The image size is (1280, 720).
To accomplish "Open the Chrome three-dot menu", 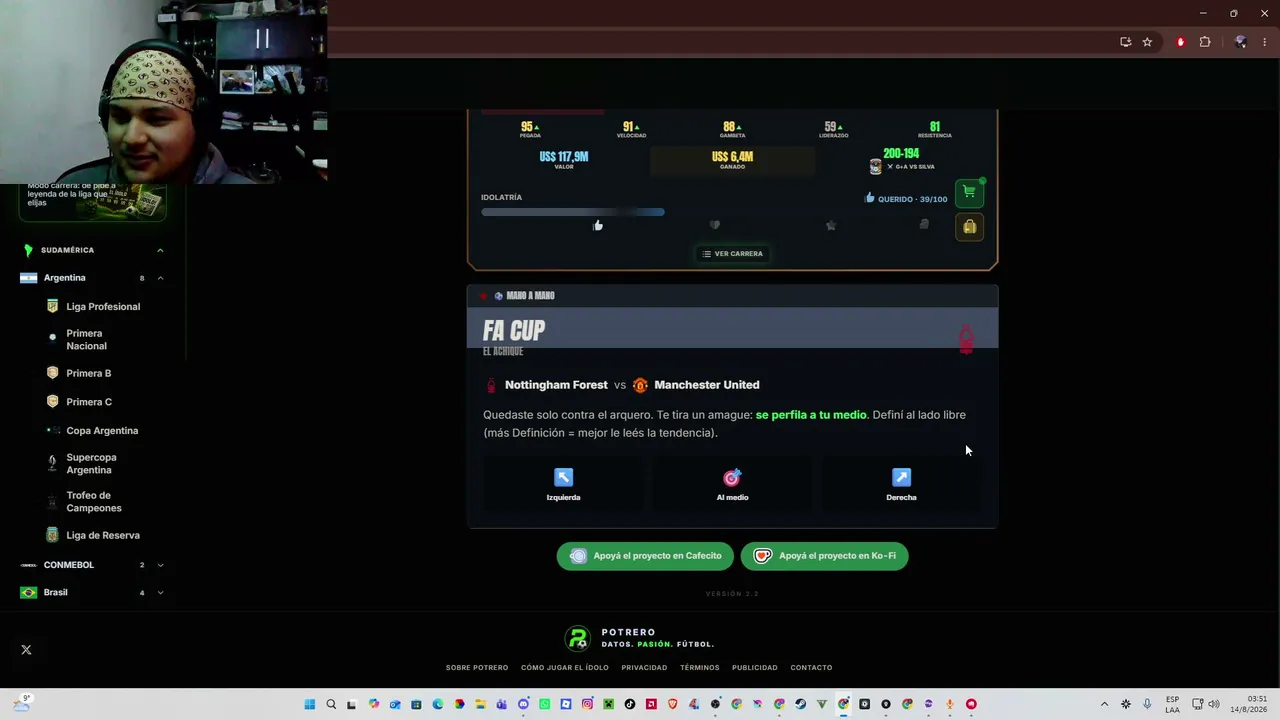I will coord(1265,42).
